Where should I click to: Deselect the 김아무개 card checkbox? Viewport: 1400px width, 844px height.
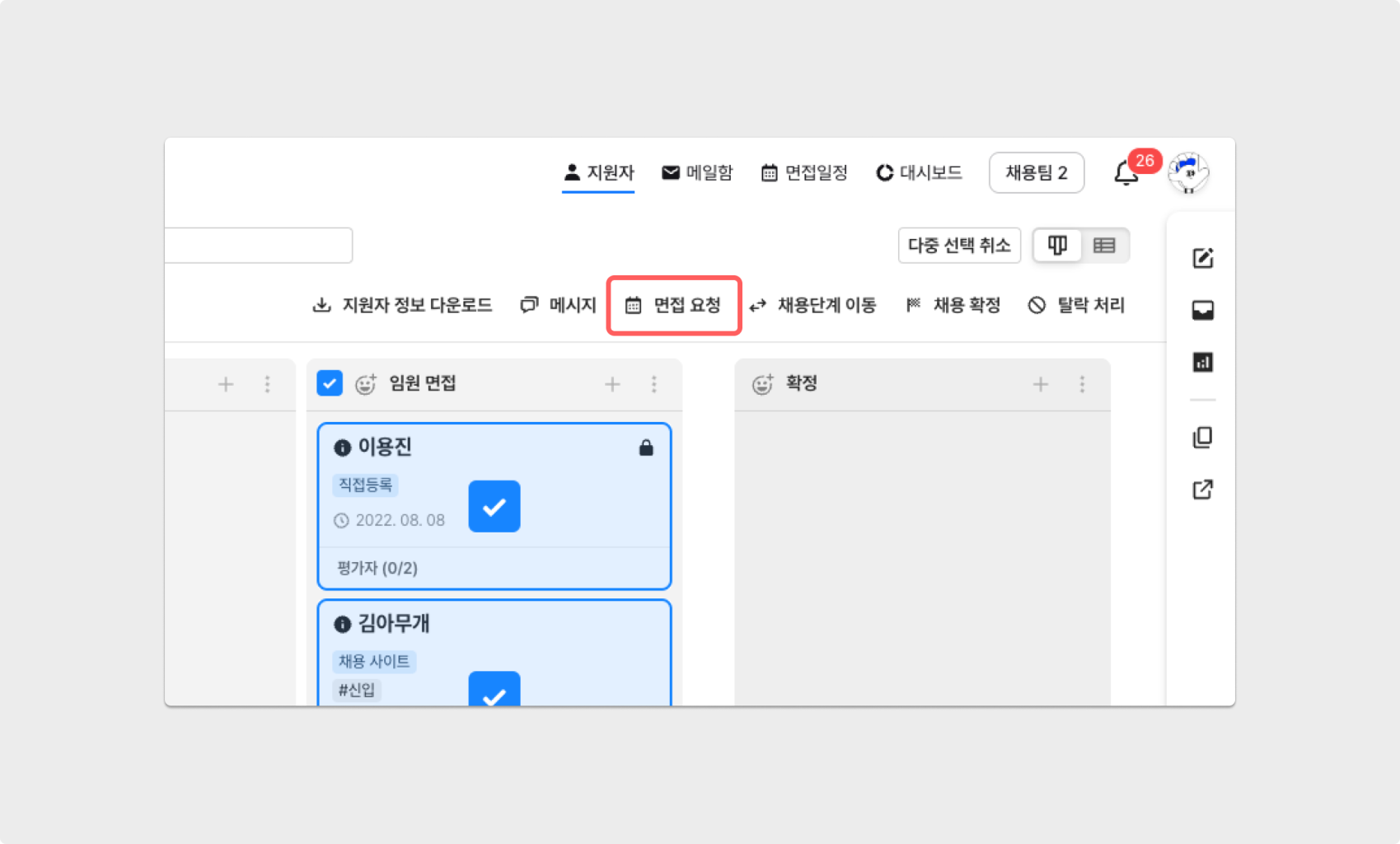tap(494, 689)
